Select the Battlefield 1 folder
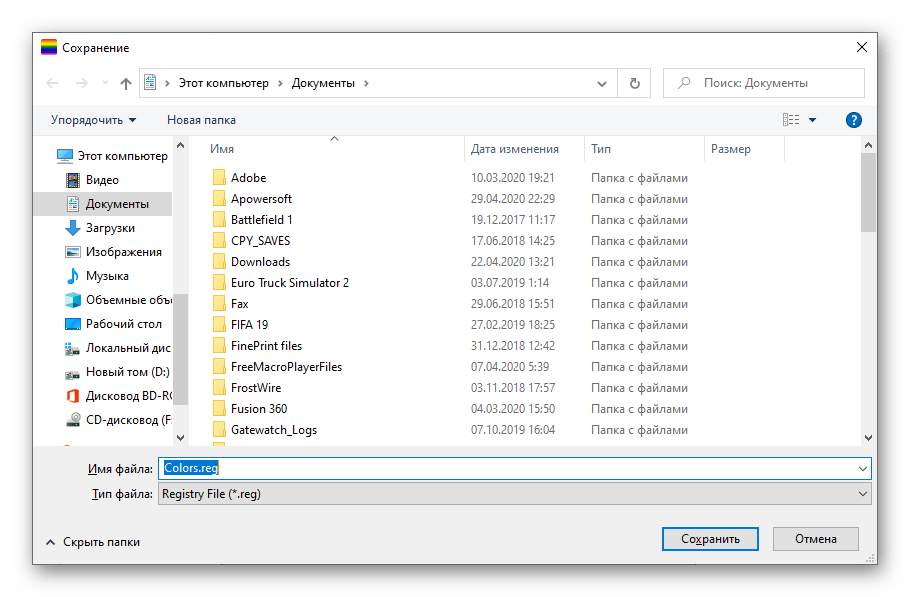910x597 pixels. [x=261, y=220]
